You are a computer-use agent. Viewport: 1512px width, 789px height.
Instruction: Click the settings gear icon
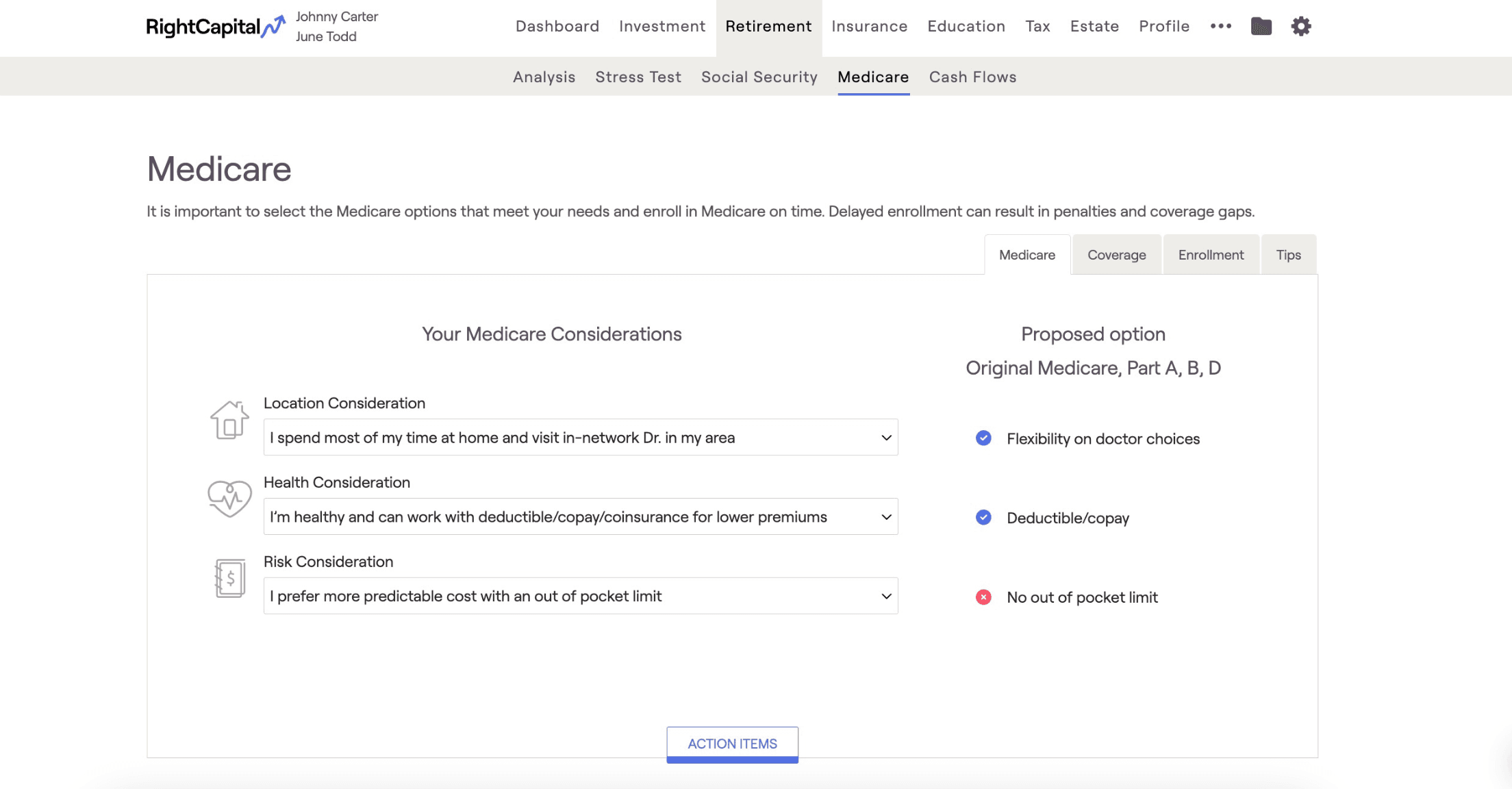pos(1301,26)
